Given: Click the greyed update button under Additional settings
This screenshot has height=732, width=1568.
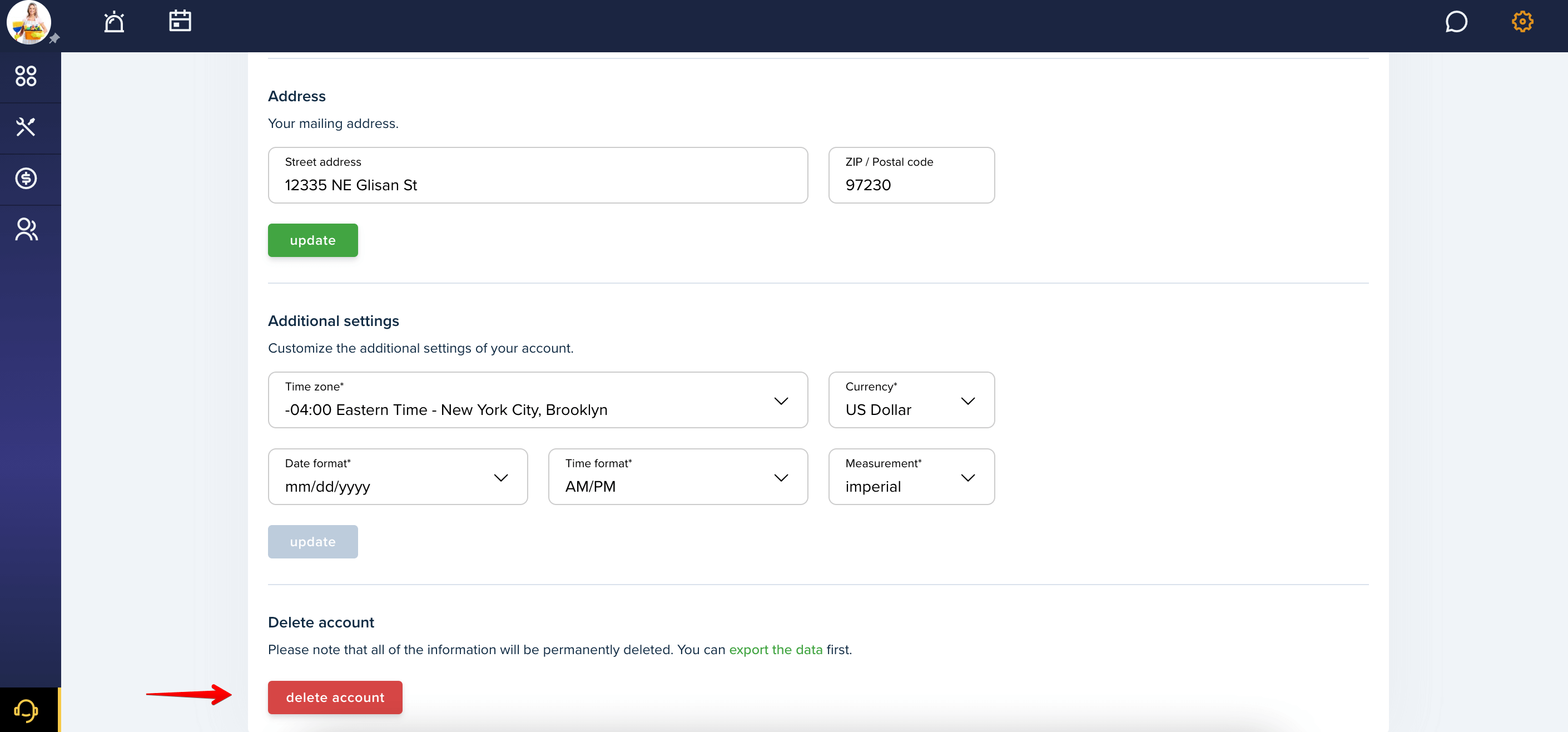Looking at the screenshot, I should (313, 541).
